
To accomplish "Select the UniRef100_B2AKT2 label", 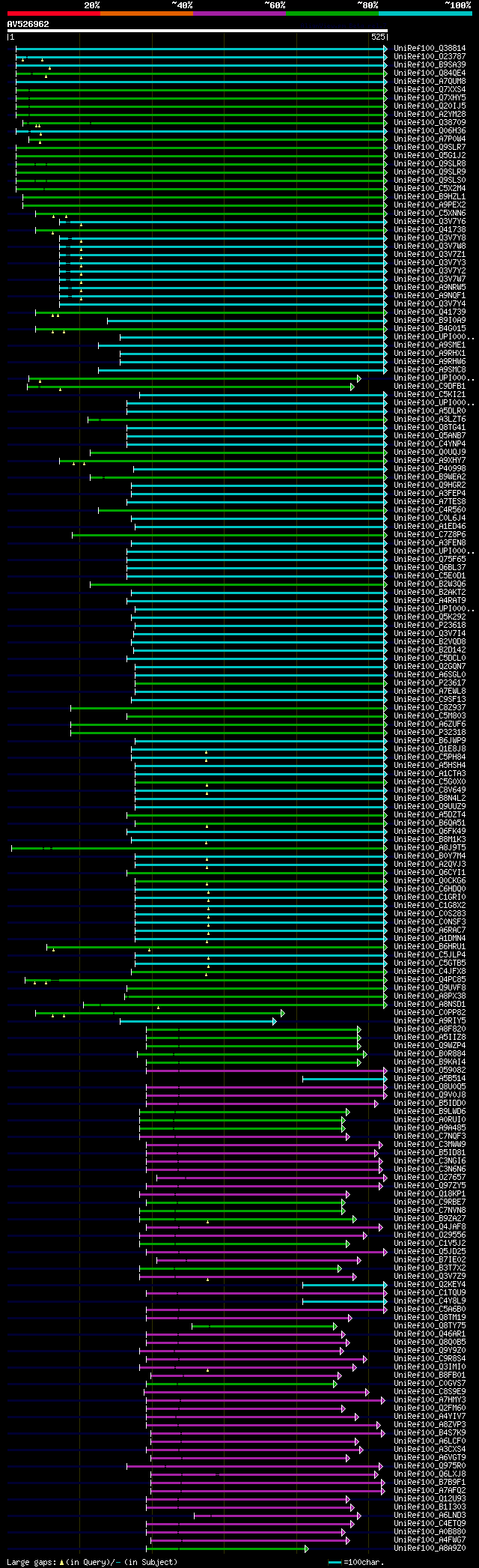I will 430,593.
